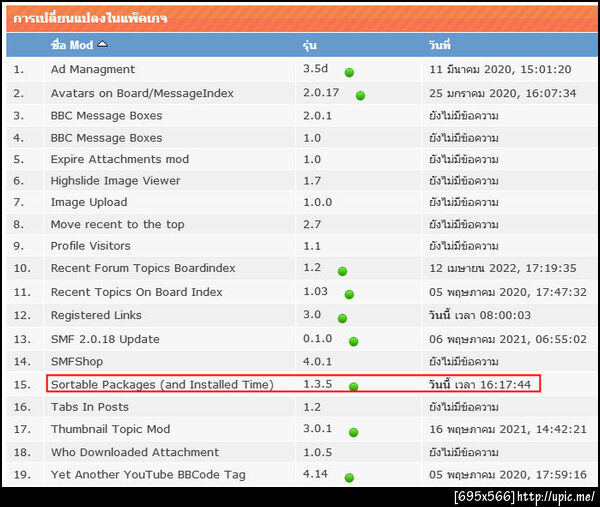Click วันนี้ เวลา 16:17:44 timestamp
Image resolution: width=600 pixels, height=507 pixels.
(480, 384)
